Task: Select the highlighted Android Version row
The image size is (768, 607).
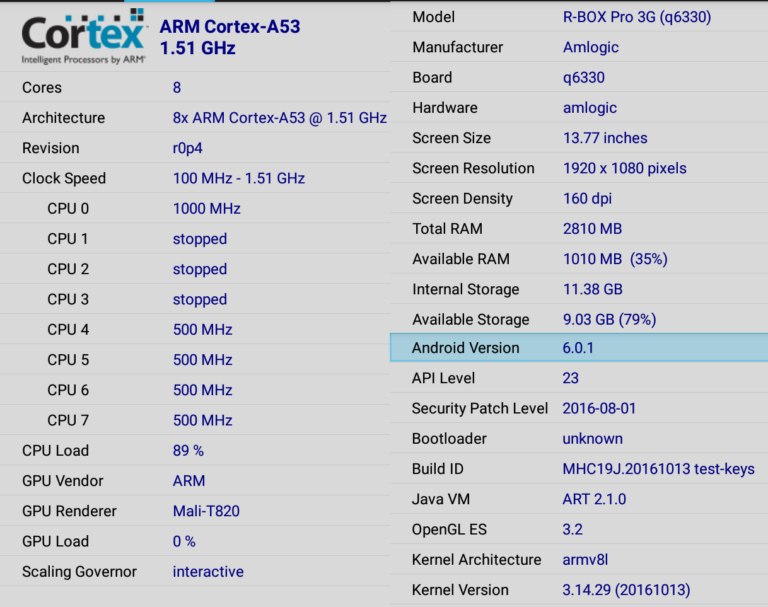Action: click(579, 348)
